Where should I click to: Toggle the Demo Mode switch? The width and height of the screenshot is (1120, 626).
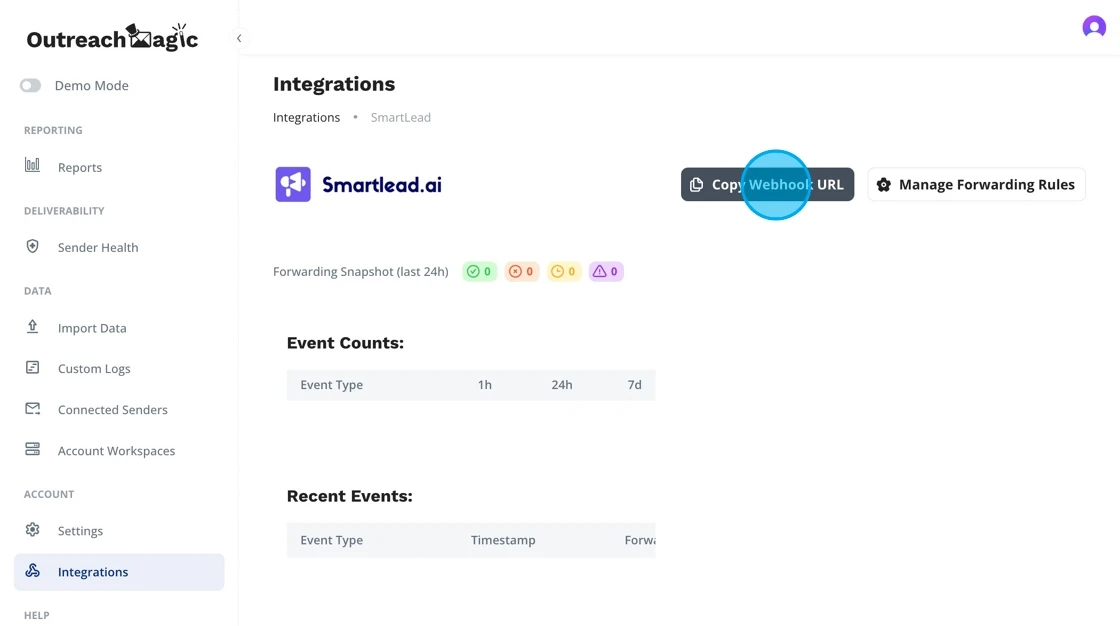(31, 86)
